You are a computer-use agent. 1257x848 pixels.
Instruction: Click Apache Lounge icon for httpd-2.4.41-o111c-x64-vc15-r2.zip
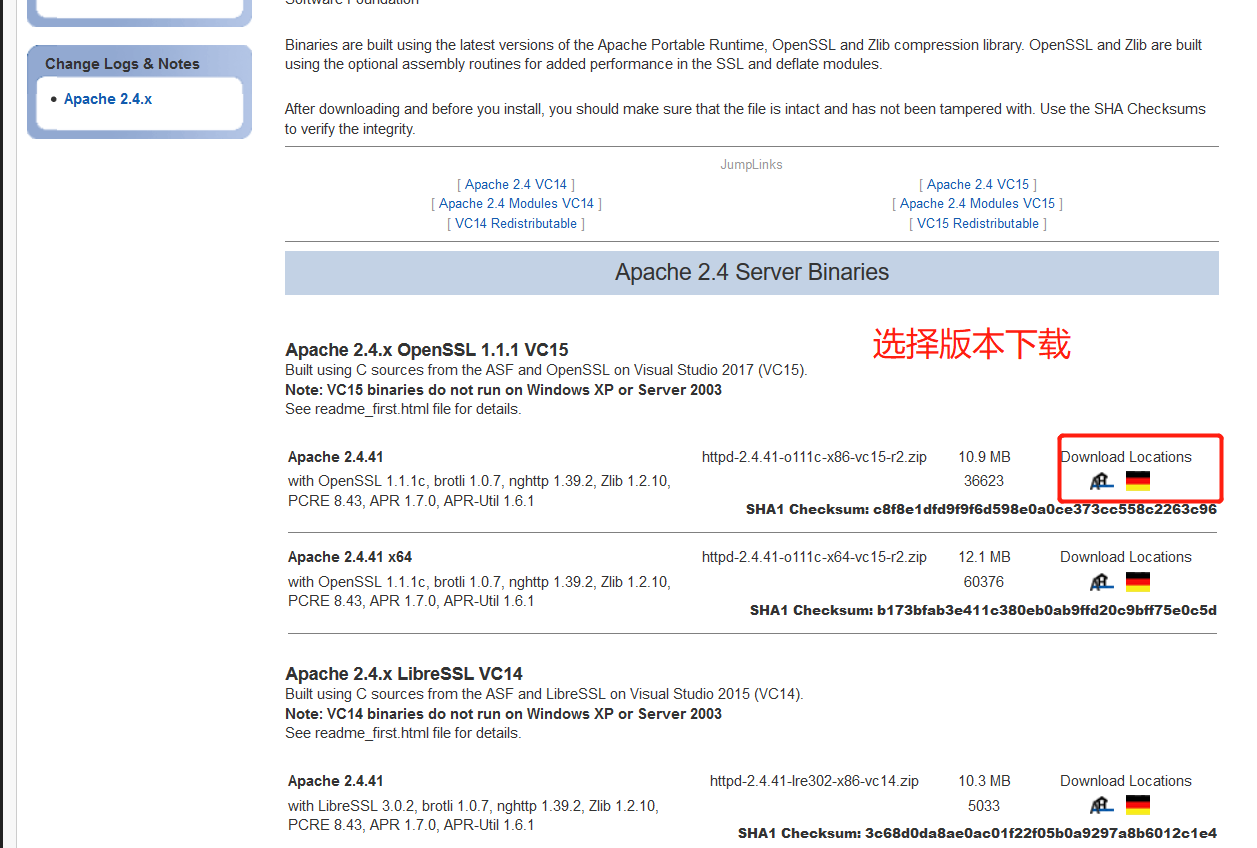[x=1102, y=581]
